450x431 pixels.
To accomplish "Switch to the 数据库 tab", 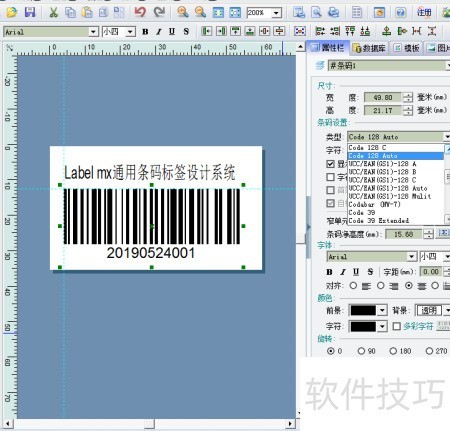I will point(369,48).
